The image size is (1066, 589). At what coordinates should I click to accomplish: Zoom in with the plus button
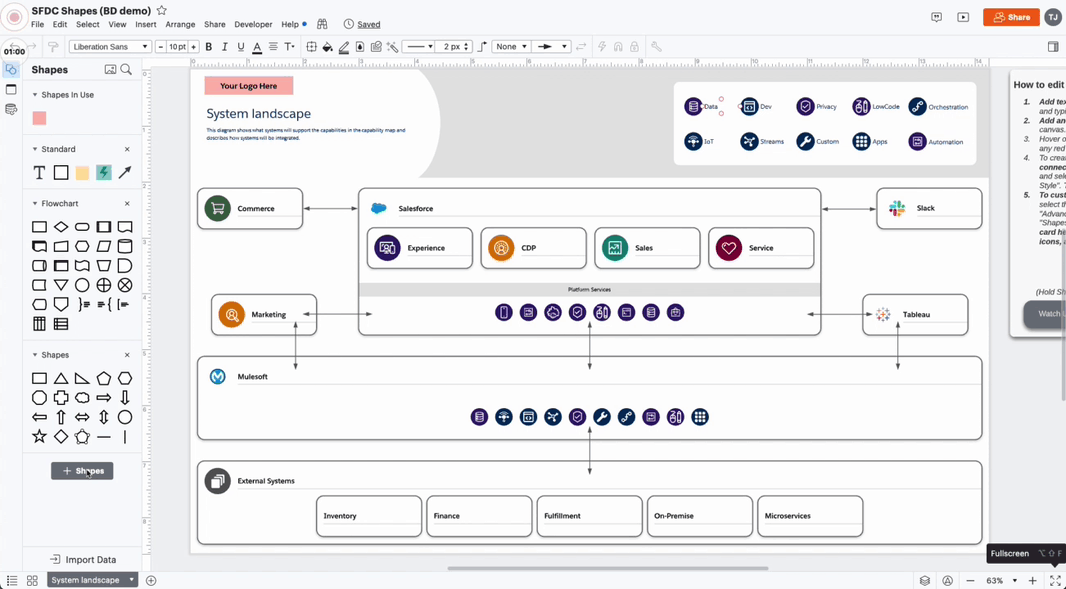click(1032, 581)
